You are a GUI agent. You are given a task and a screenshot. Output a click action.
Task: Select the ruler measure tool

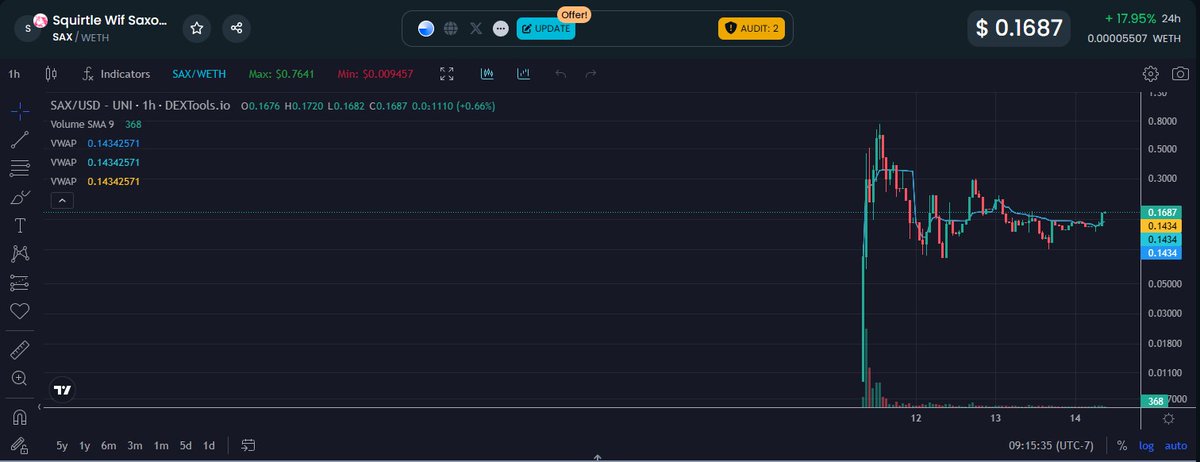pyautogui.click(x=19, y=349)
